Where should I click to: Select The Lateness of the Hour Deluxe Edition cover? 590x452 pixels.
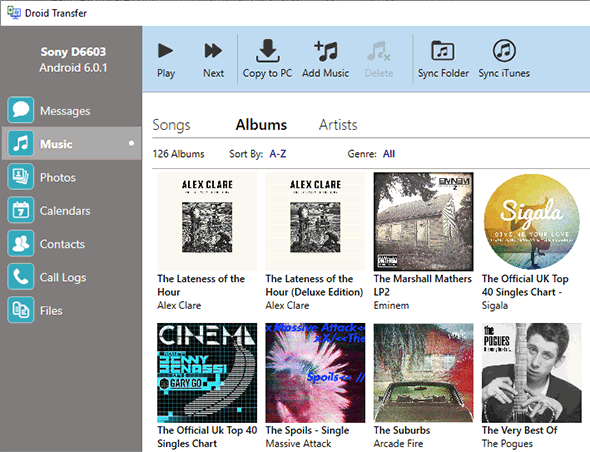coord(315,222)
